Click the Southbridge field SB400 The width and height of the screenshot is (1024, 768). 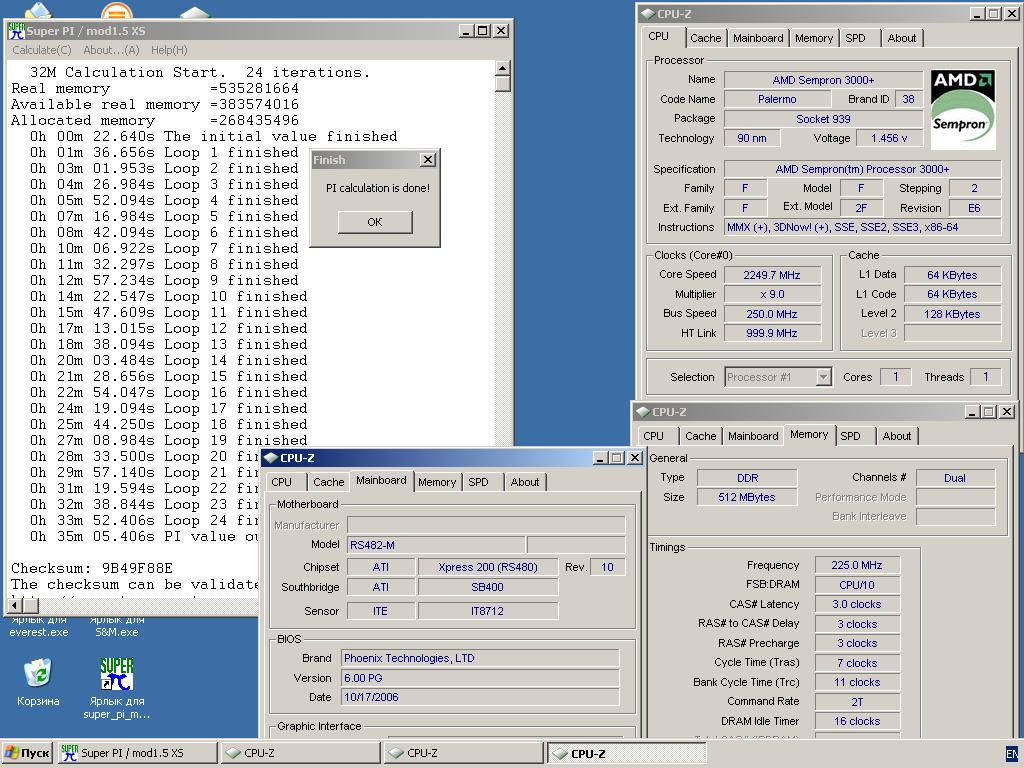(488, 587)
